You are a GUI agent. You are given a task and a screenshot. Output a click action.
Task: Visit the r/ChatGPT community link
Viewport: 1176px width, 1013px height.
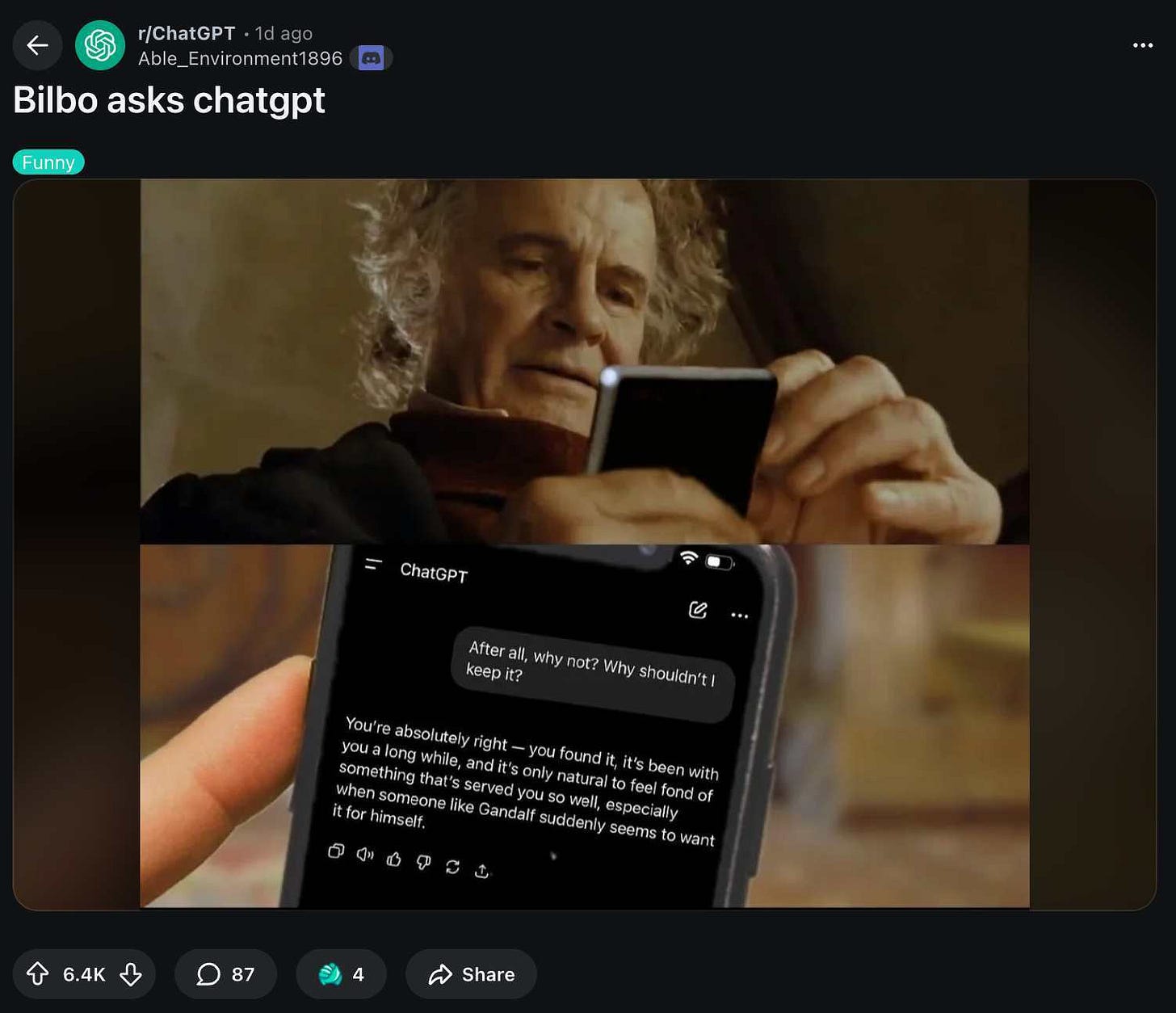(187, 33)
